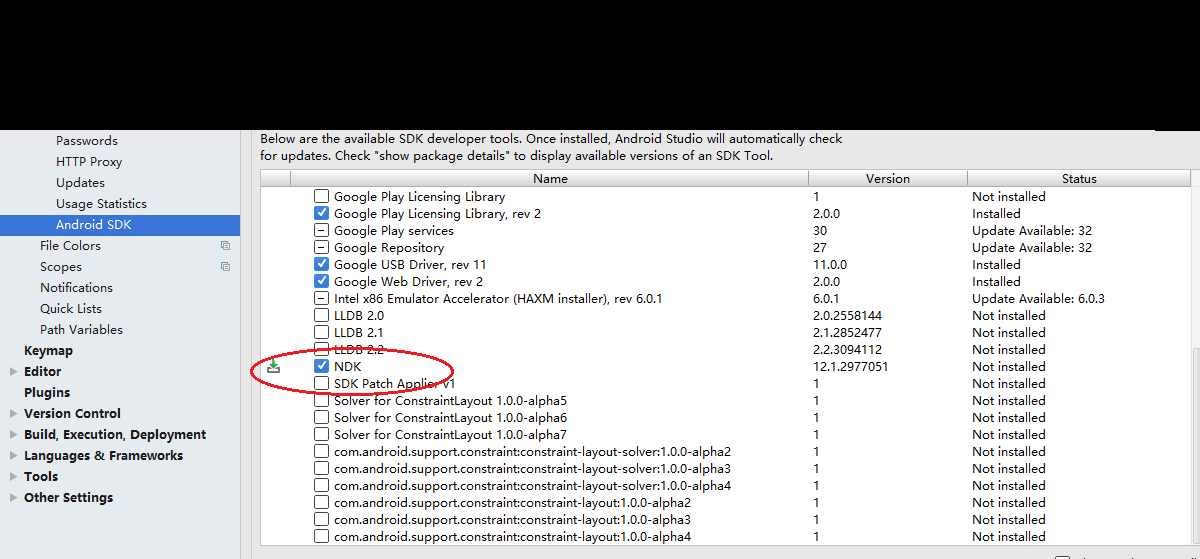Viewport: 1200px width, 559px height.
Task: Select the Plugins settings entry
Action: click(47, 393)
